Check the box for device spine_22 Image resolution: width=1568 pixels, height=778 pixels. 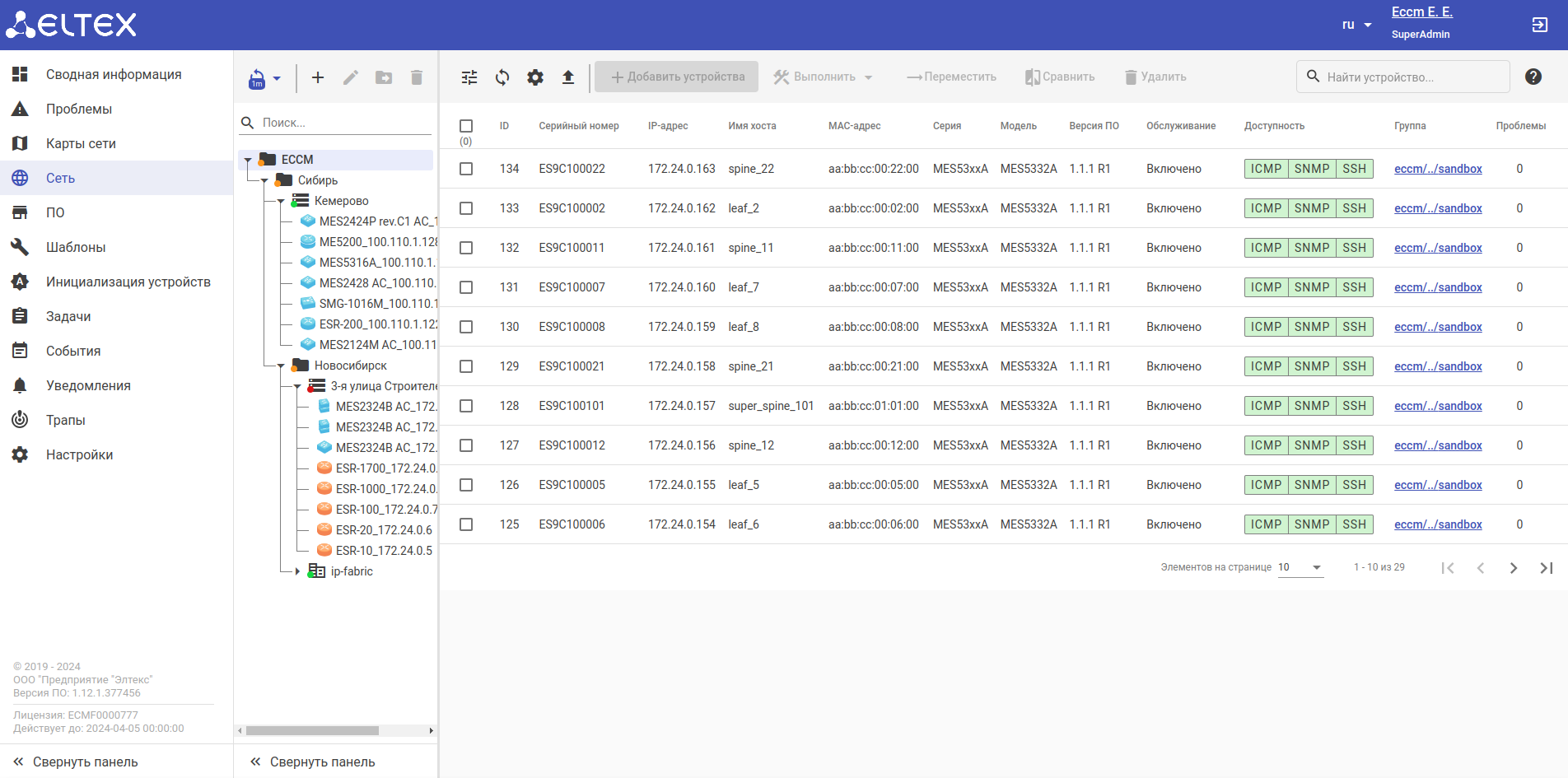click(466, 169)
